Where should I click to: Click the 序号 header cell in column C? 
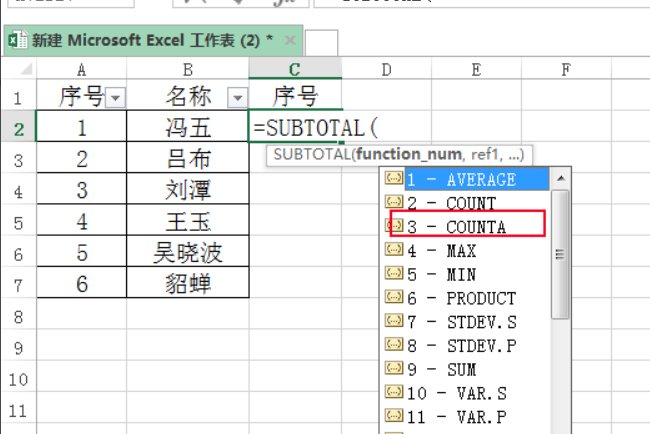click(295, 95)
